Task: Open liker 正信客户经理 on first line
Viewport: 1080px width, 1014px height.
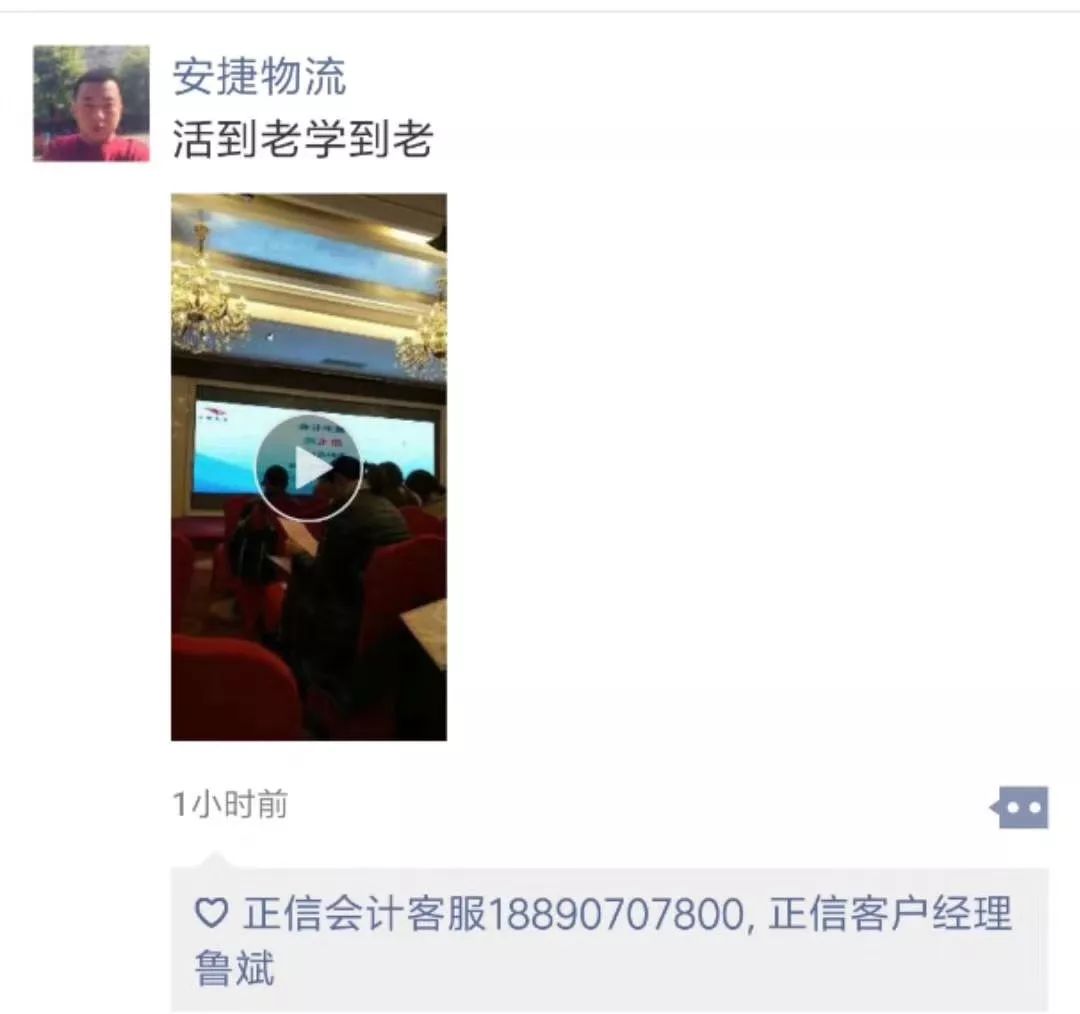Action: [890, 913]
